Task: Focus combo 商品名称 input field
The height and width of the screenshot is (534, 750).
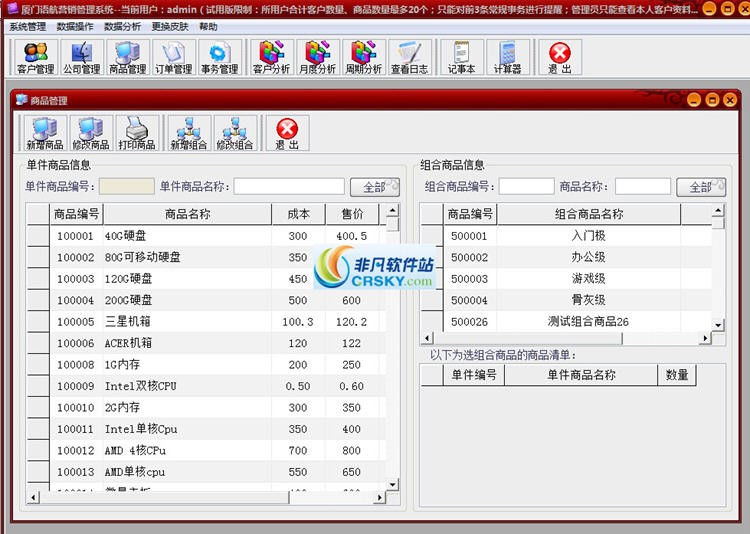Action: [643, 187]
